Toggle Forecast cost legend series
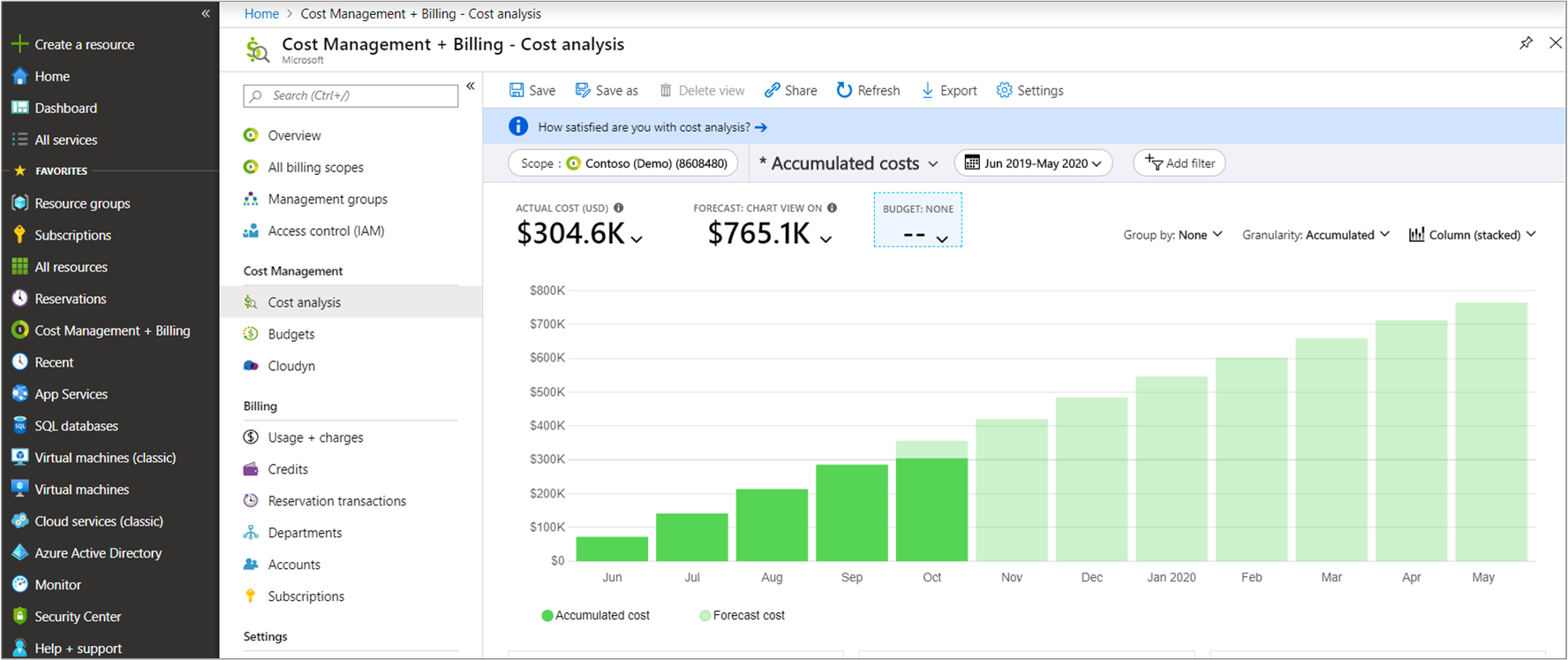Viewport: 1568px width, 660px height. point(742,616)
